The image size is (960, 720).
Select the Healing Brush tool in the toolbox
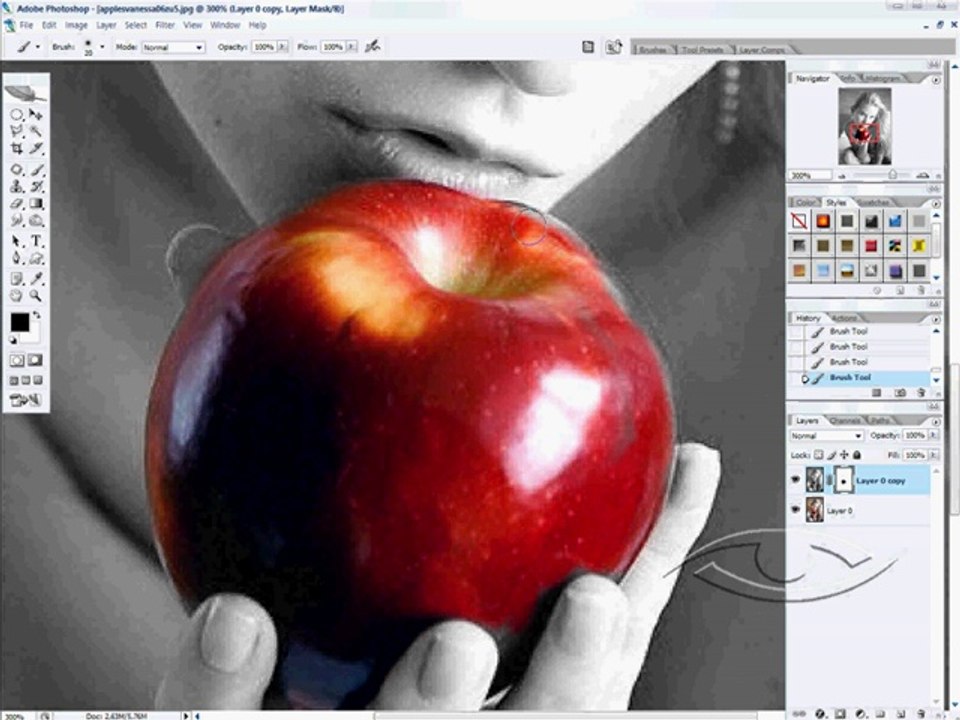17,170
